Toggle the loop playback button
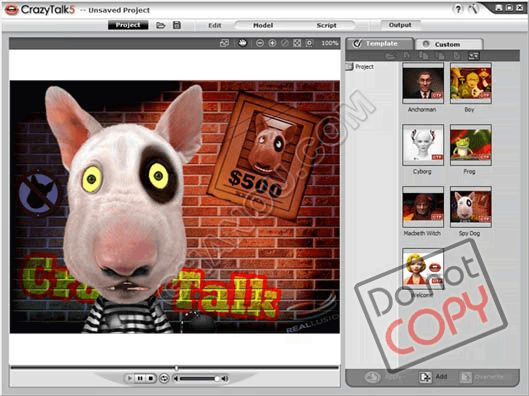The width and height of the screenshot is (529, 396). click(164, 378)
